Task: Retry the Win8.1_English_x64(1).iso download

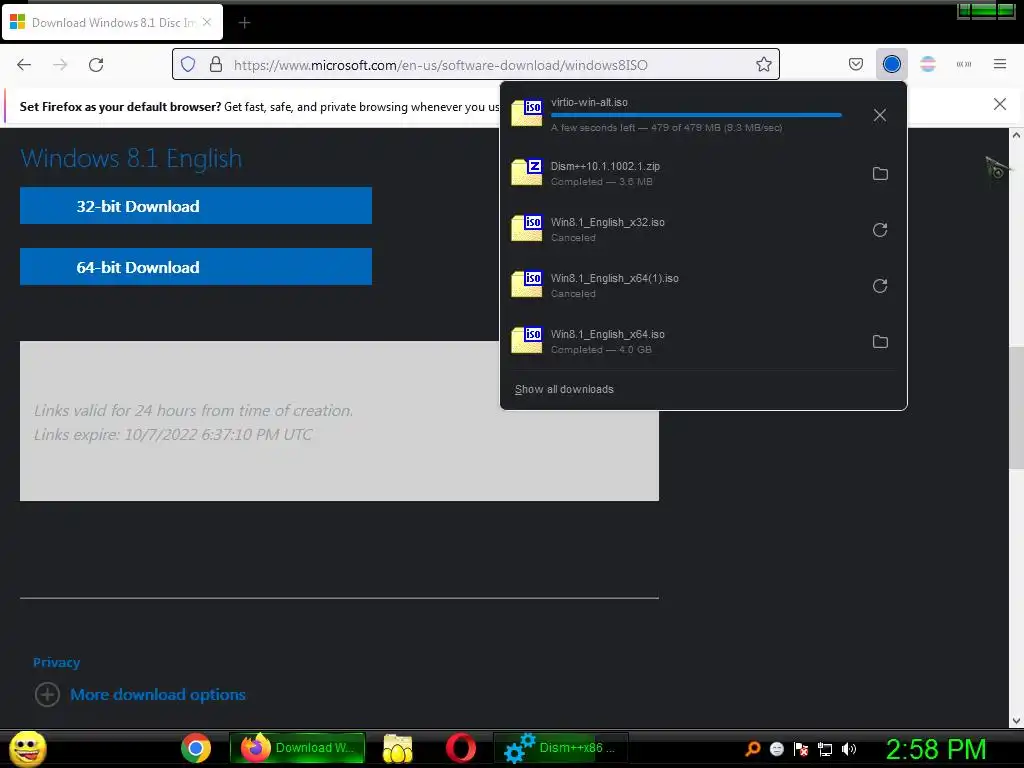Action: point(880,286)
